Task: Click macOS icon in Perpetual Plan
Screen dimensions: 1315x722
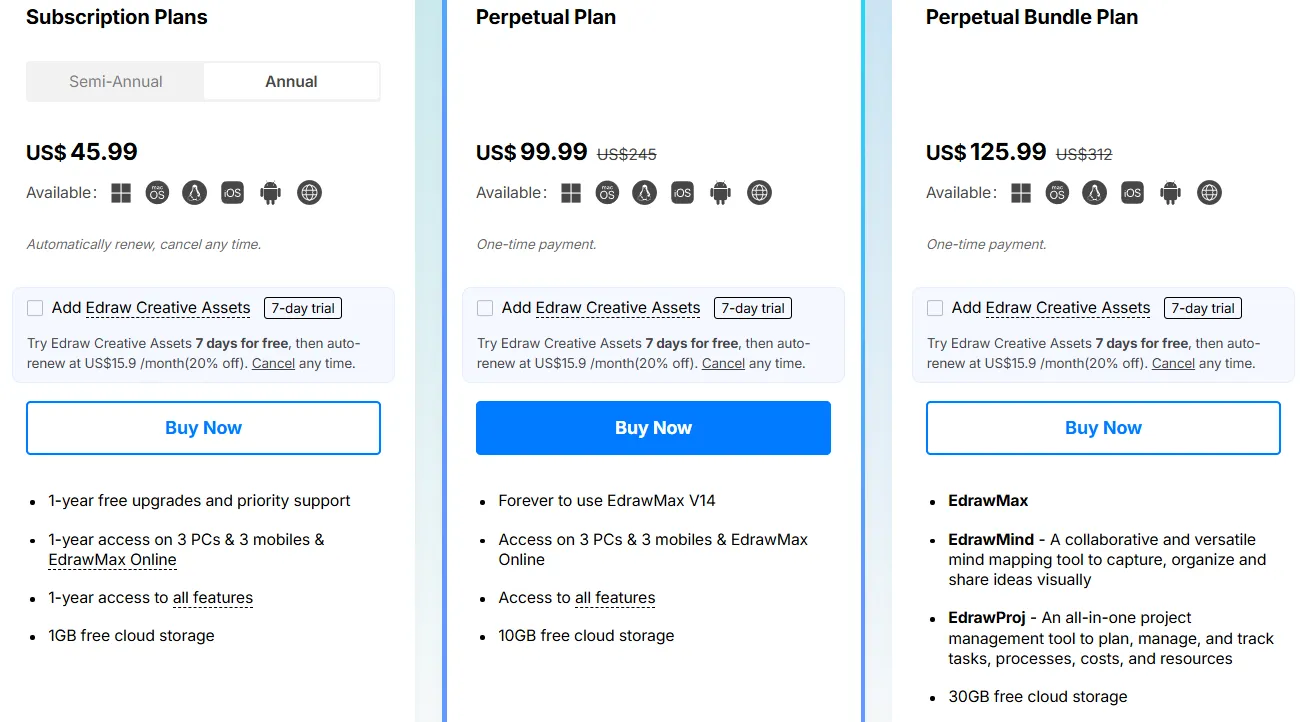Action: point(607,193)
